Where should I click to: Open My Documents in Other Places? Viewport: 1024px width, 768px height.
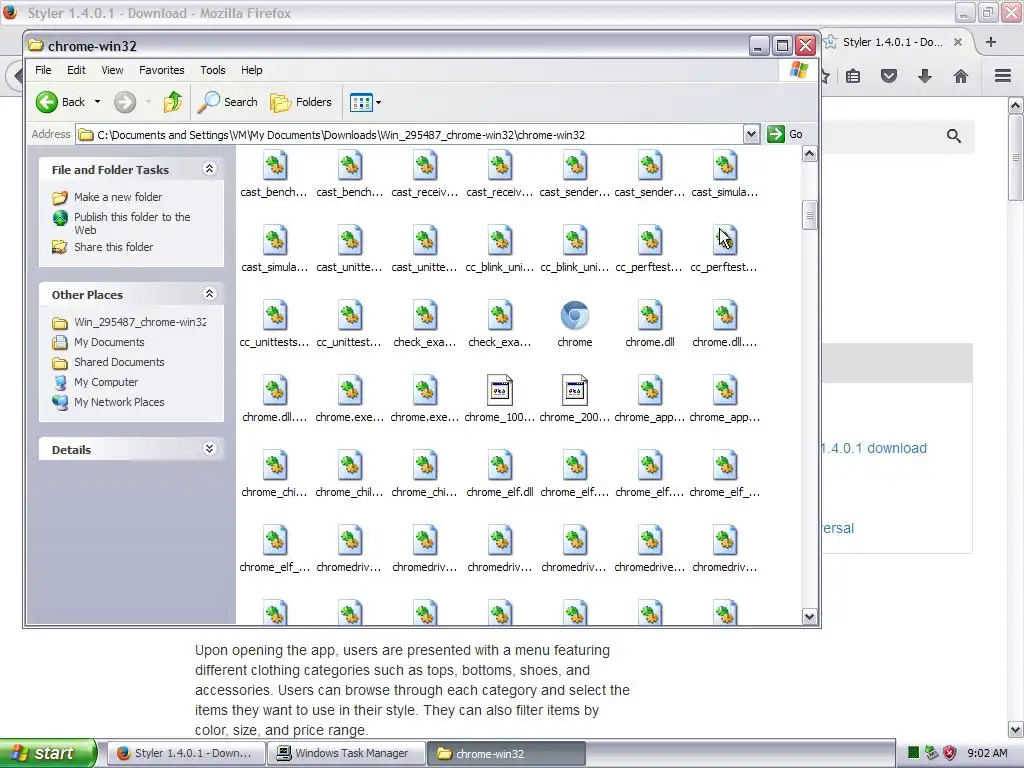(x=109, y=342)
